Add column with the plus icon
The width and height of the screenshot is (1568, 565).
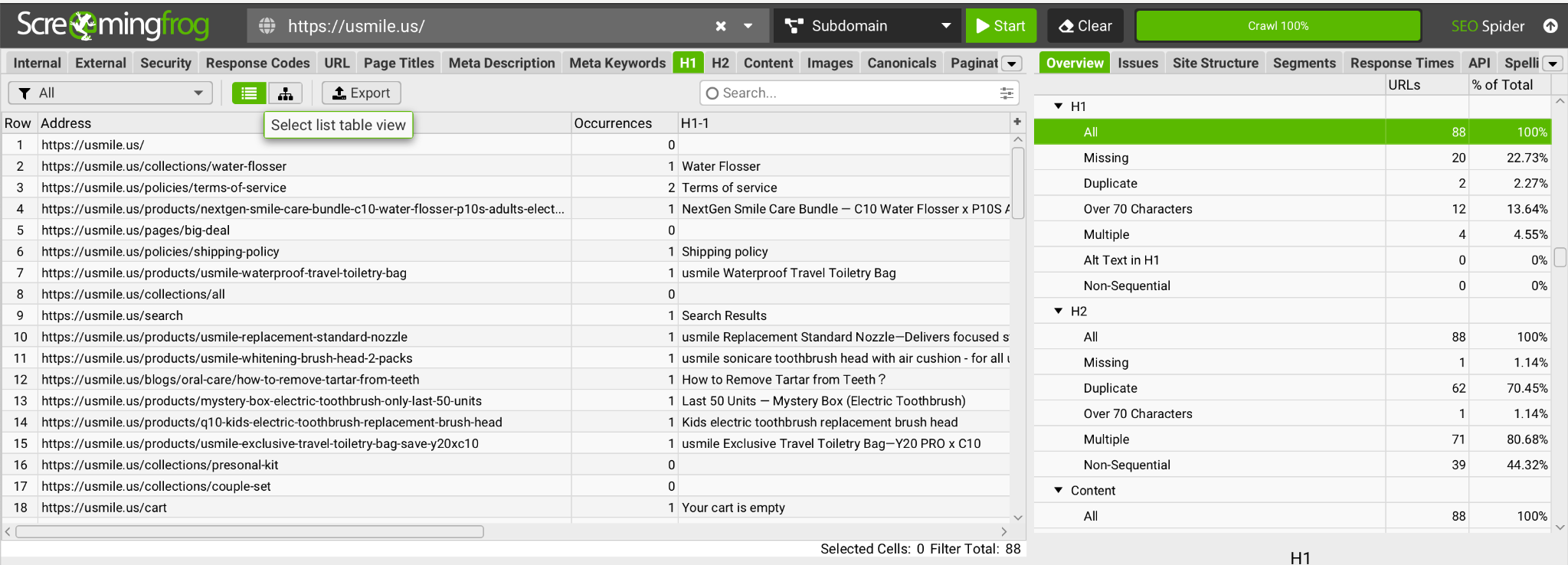(1017, 122)
